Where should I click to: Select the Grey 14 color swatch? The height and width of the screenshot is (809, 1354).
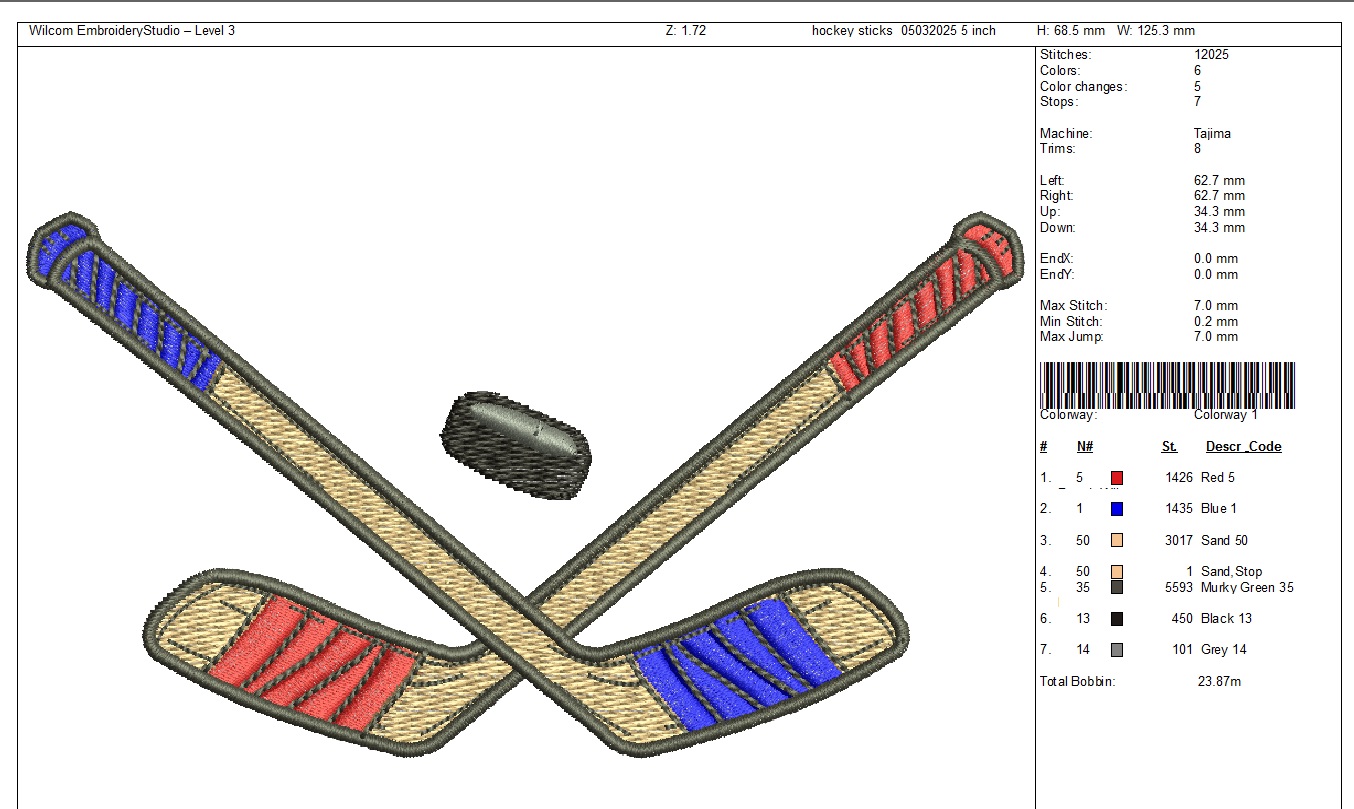click(1116, 650)
